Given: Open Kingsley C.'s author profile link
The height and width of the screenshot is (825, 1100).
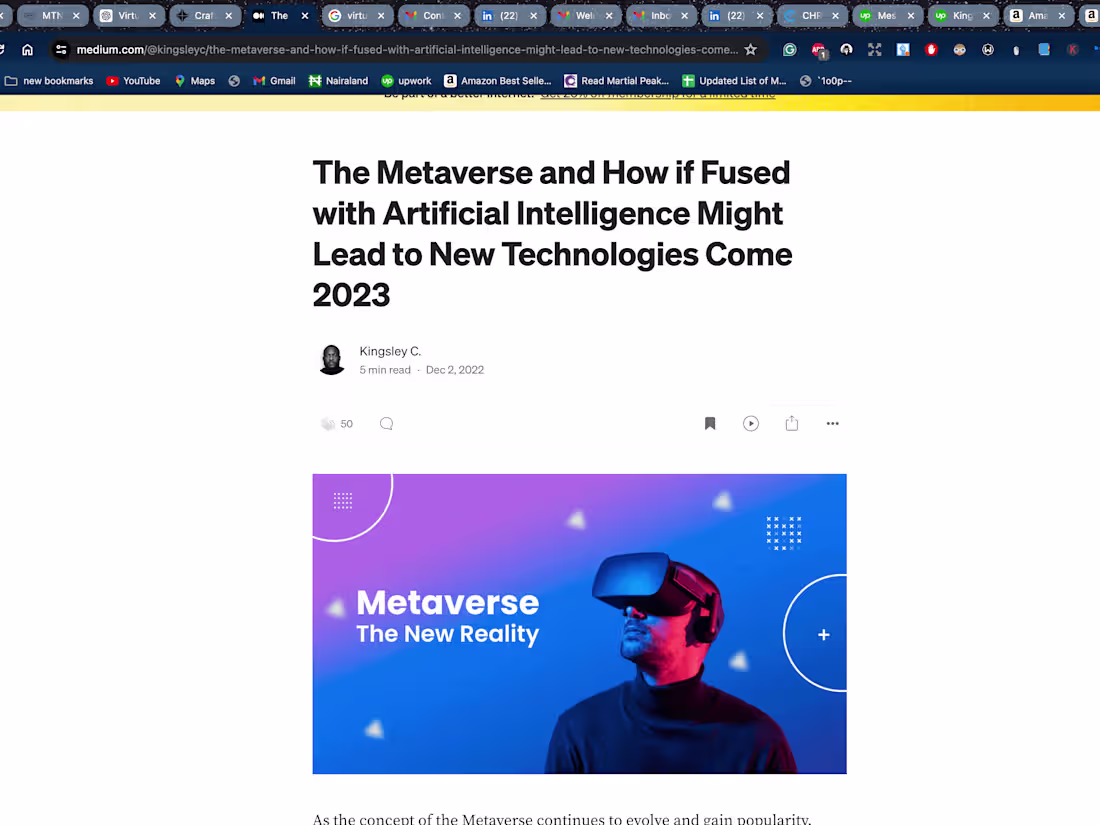Looking at the screenshot, I should [x=390, y=351].
